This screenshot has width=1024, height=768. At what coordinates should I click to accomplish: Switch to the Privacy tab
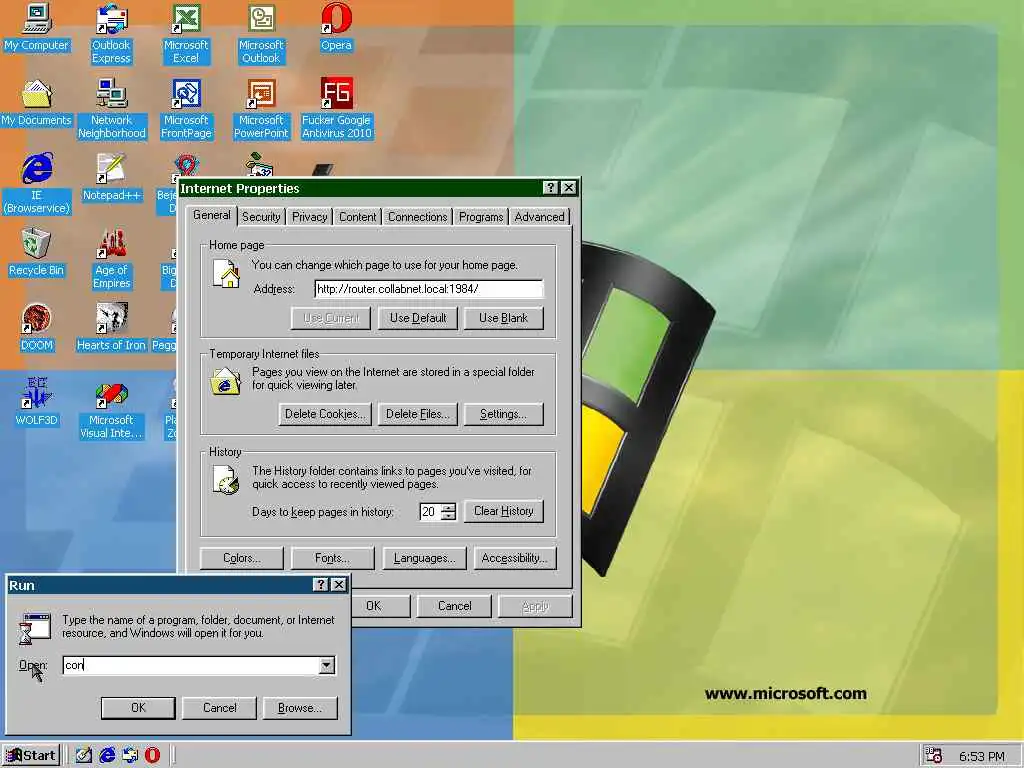(310, 217)
